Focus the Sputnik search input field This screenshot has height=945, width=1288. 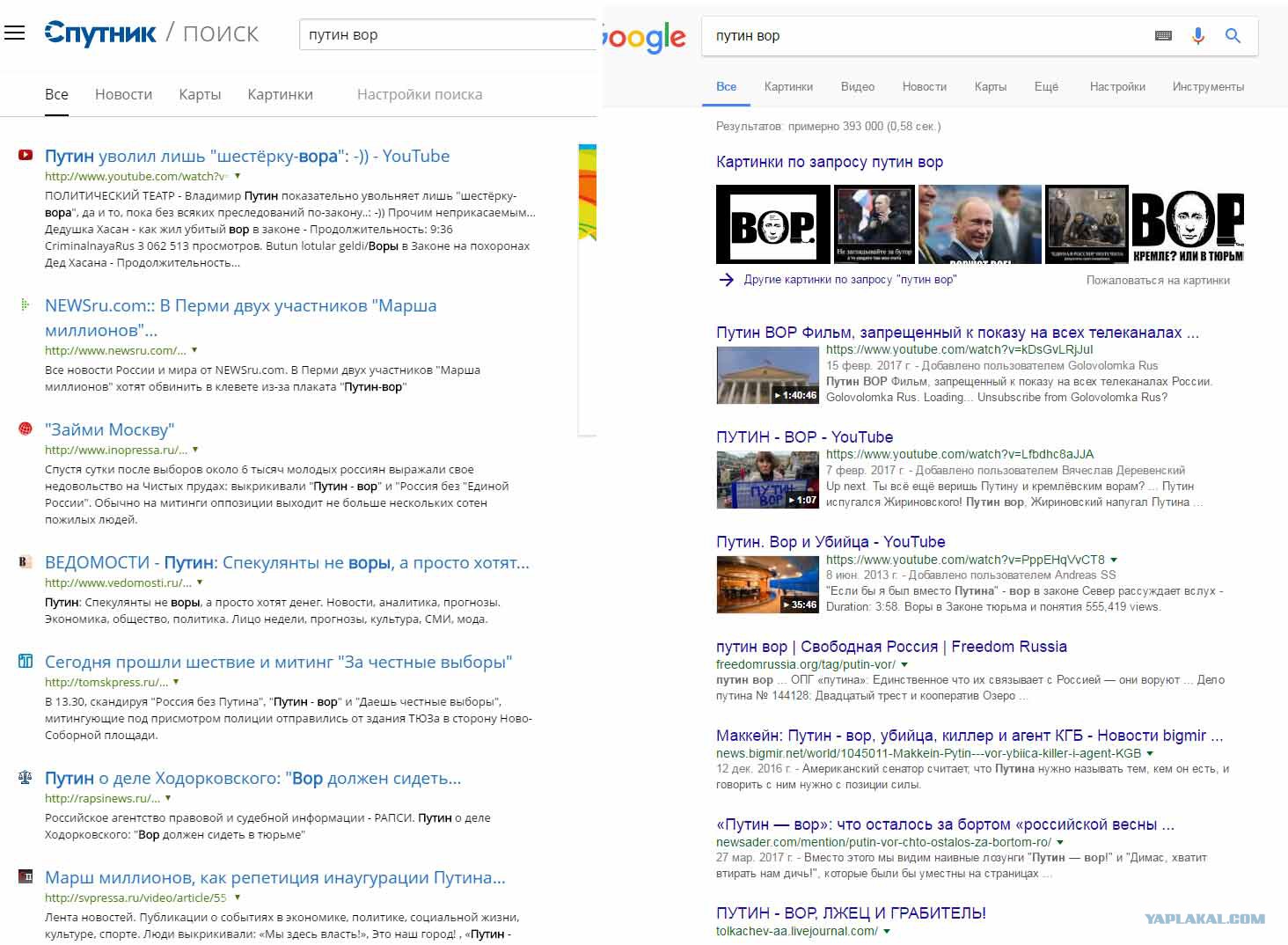point(449,35)
